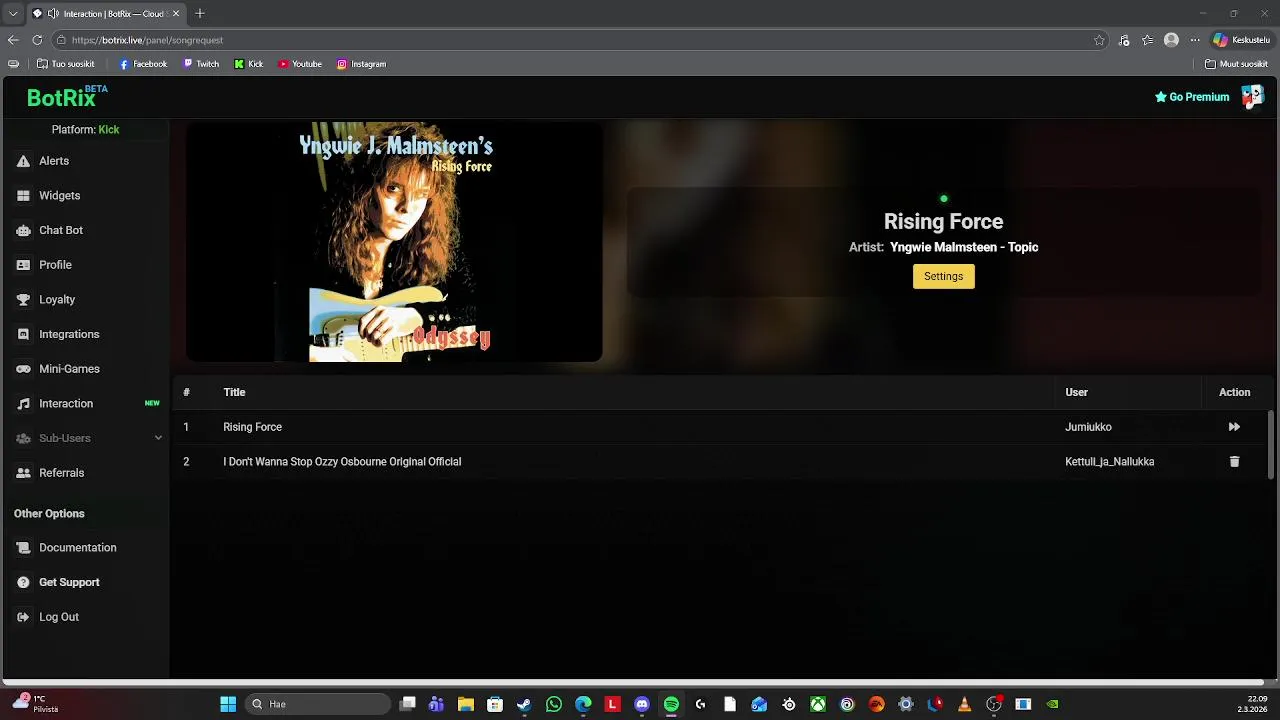Image resolution: width=1280 pixels, height=720 pixels.
Task: Click user Jumiukko in the table
Action: point(1088,427)
